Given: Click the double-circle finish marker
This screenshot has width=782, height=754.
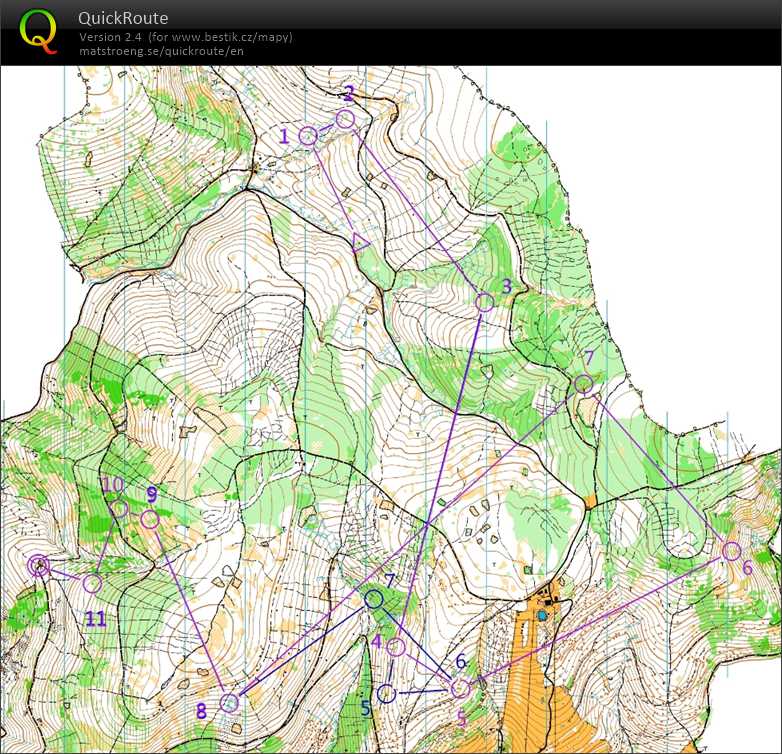Looking at the screenshot, I should pyautogui.click(x=38, y=566).
